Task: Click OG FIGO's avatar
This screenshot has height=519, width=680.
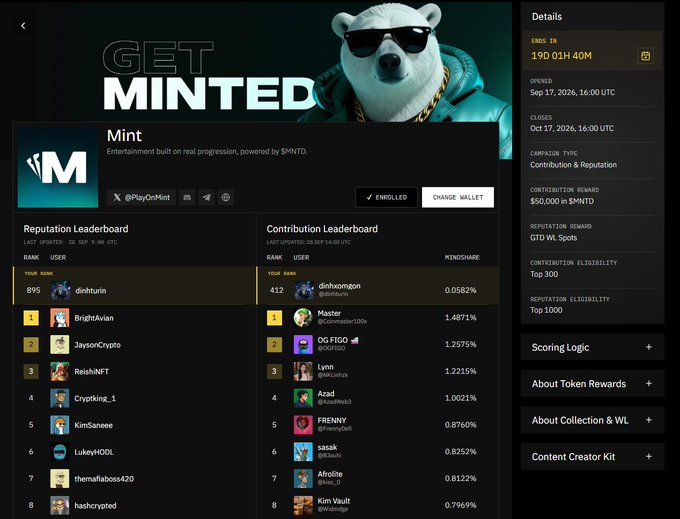Action: [x=303, y=345]
